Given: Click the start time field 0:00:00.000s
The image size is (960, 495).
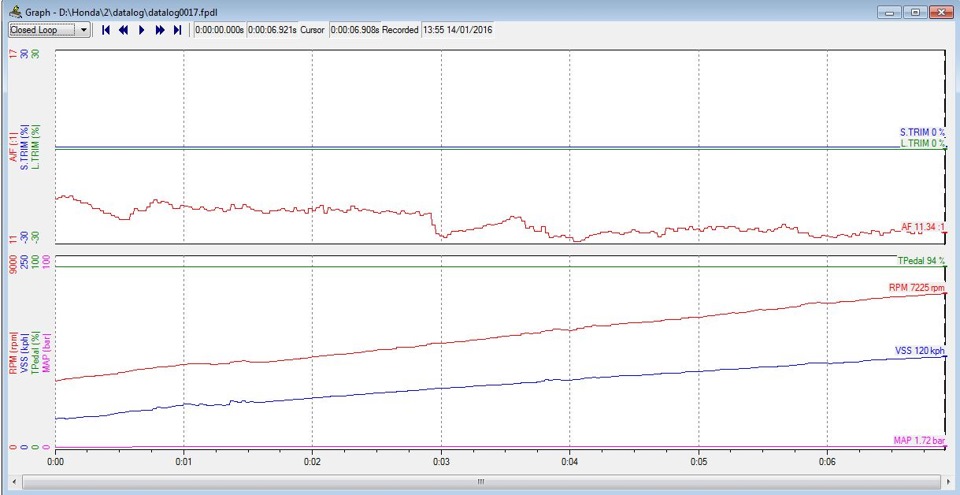Looking at the screenshot, I should tap(220, 29).
